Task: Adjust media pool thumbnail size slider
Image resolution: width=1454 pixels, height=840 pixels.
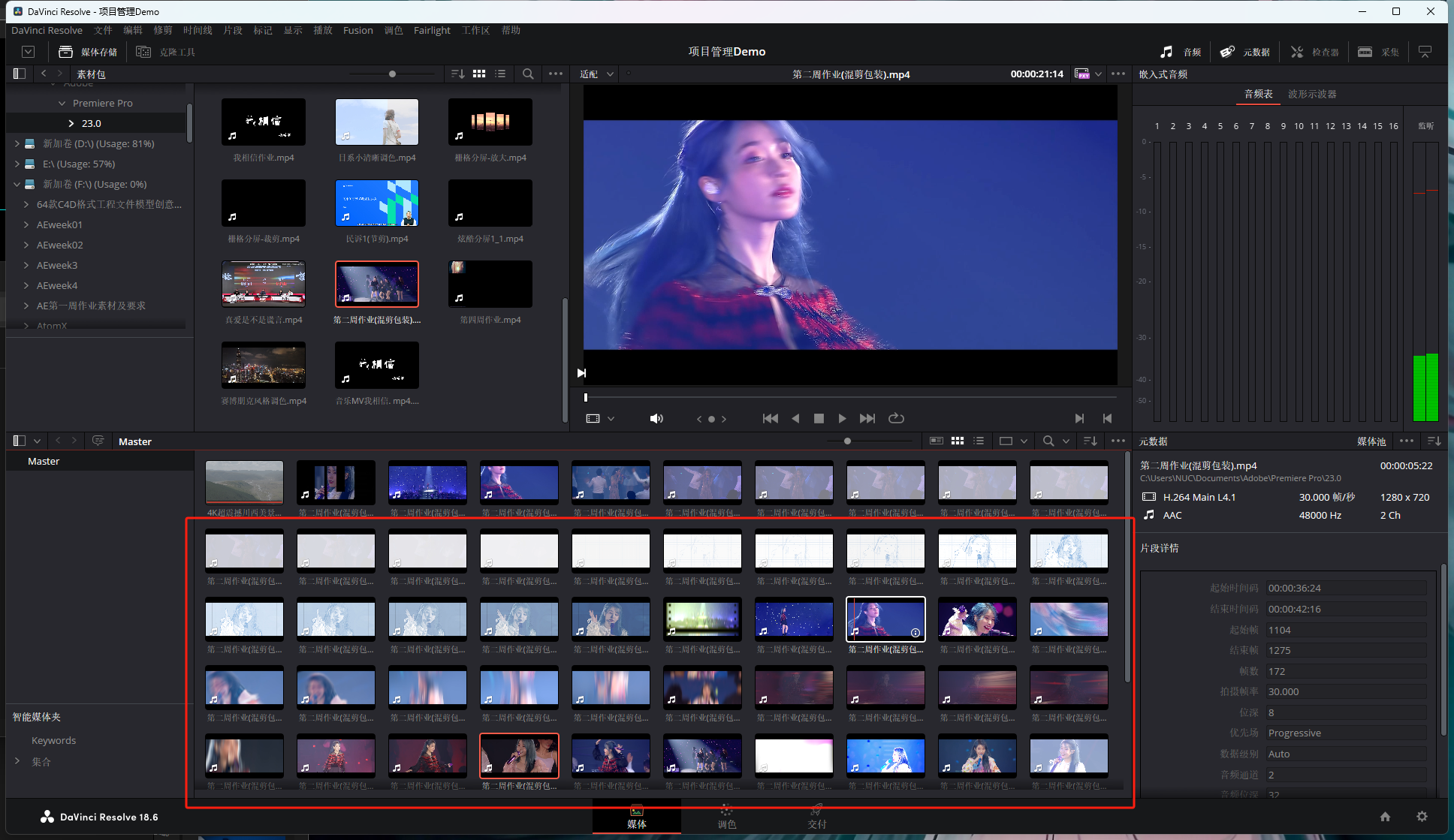Action: [x=847, y=441]
